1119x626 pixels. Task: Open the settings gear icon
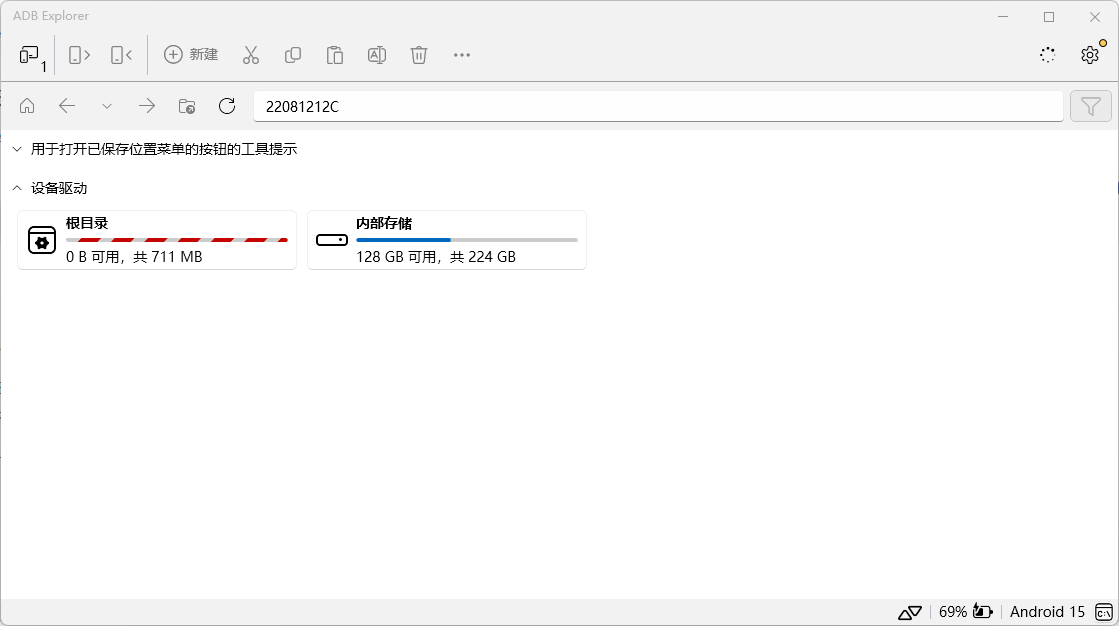click(x=1089, y=55)
